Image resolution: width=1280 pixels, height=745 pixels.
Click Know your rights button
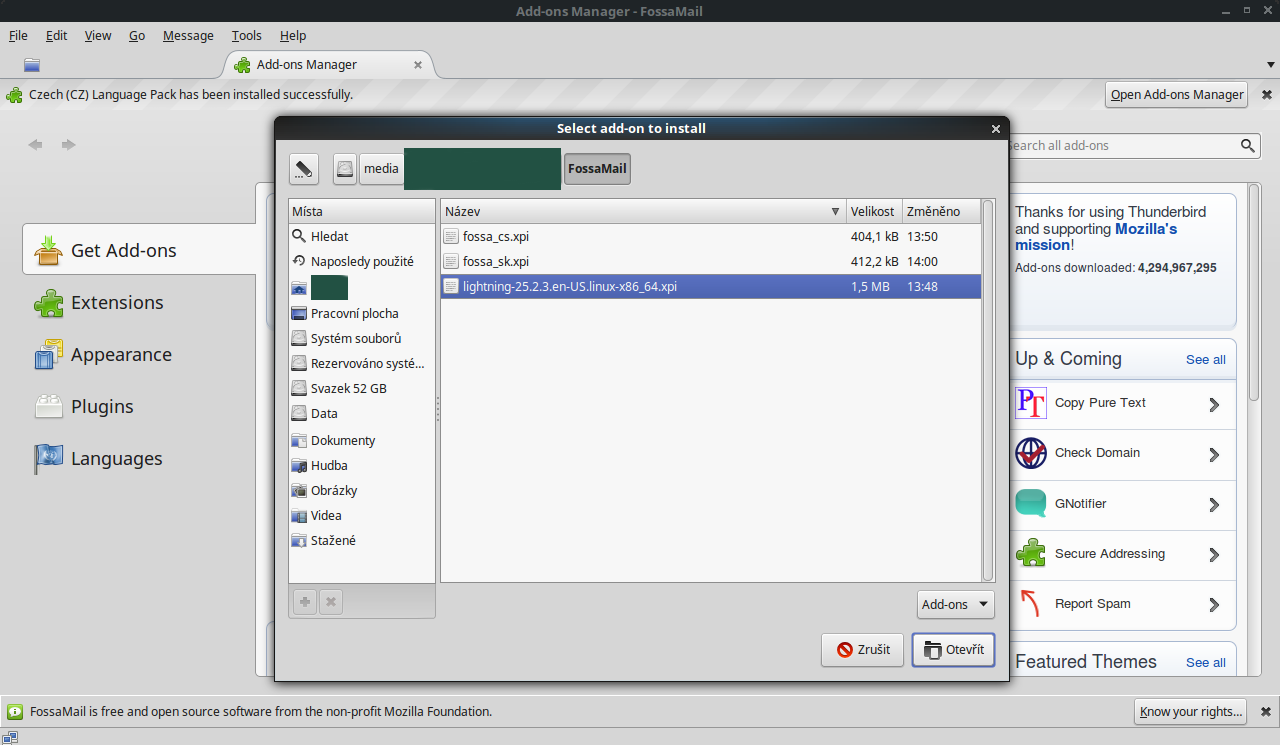[x=1191, y=712]
